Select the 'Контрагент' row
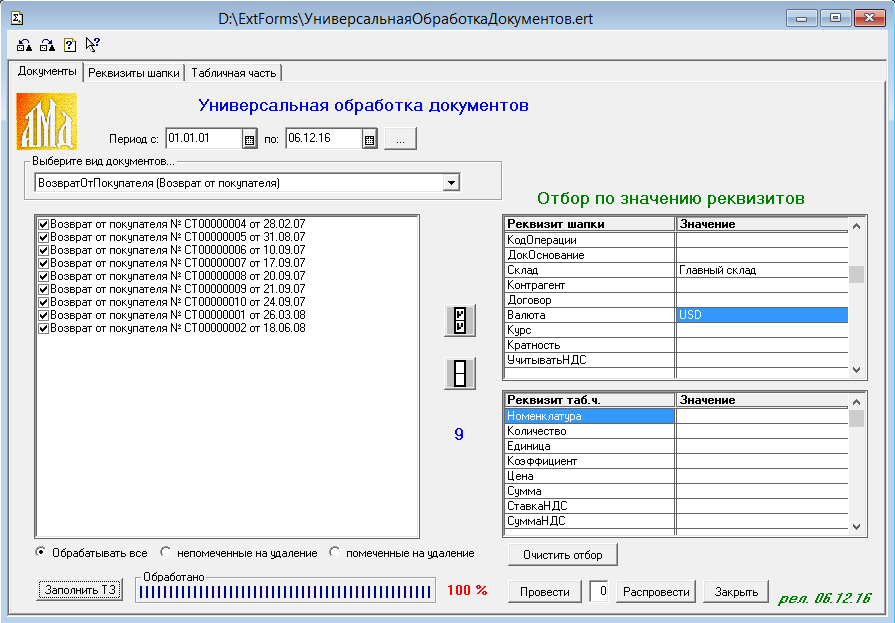Viewport: 895px width, 623px height. 676,285
